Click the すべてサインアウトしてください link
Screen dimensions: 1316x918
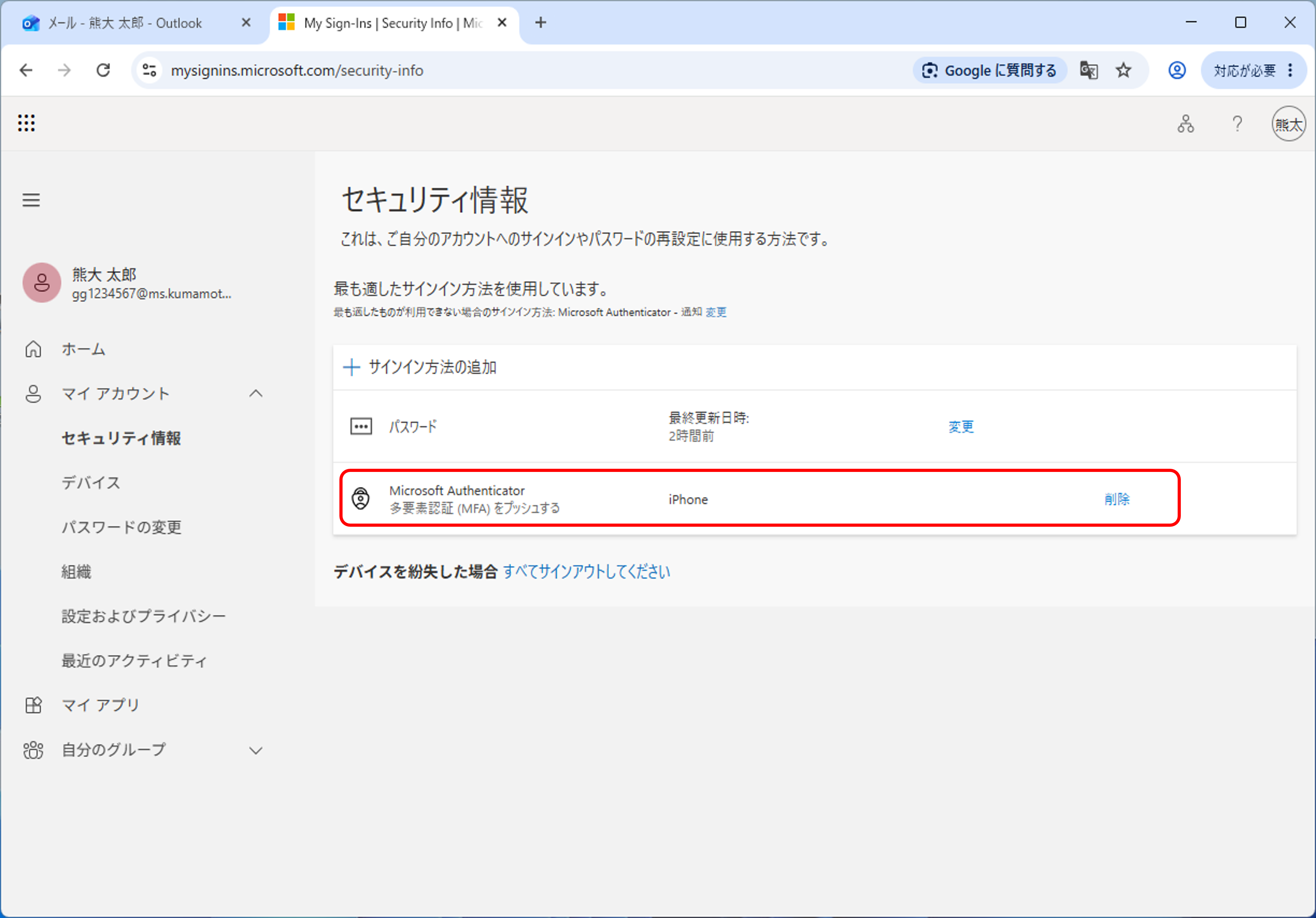pos(586,571)
